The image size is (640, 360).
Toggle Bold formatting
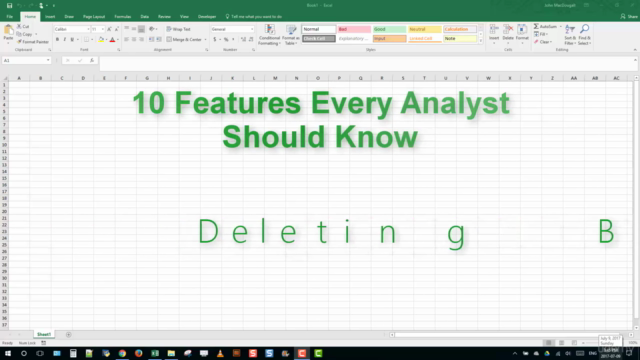57,40
